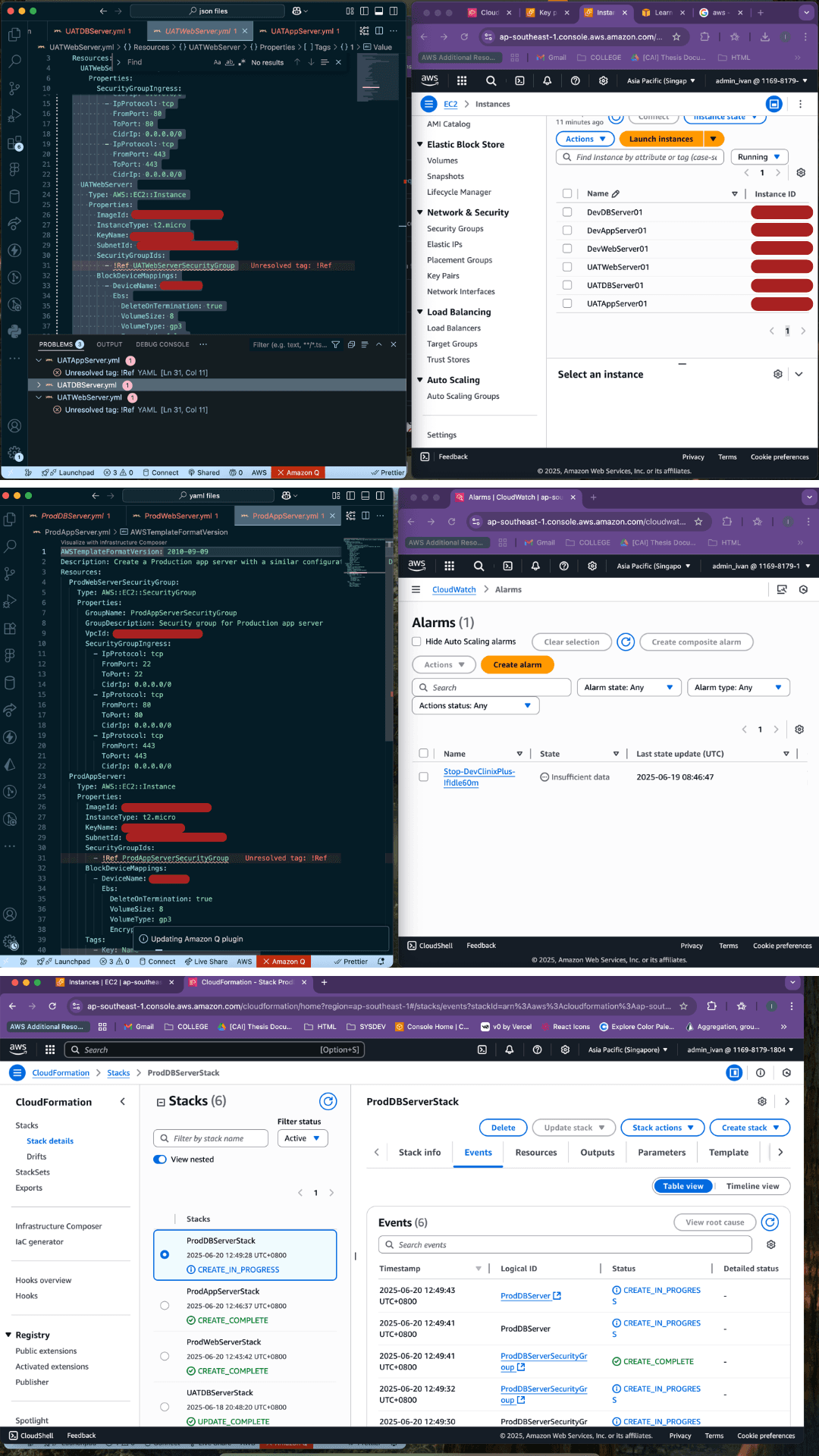Click Filter by stack name field

pos(211,1138)
